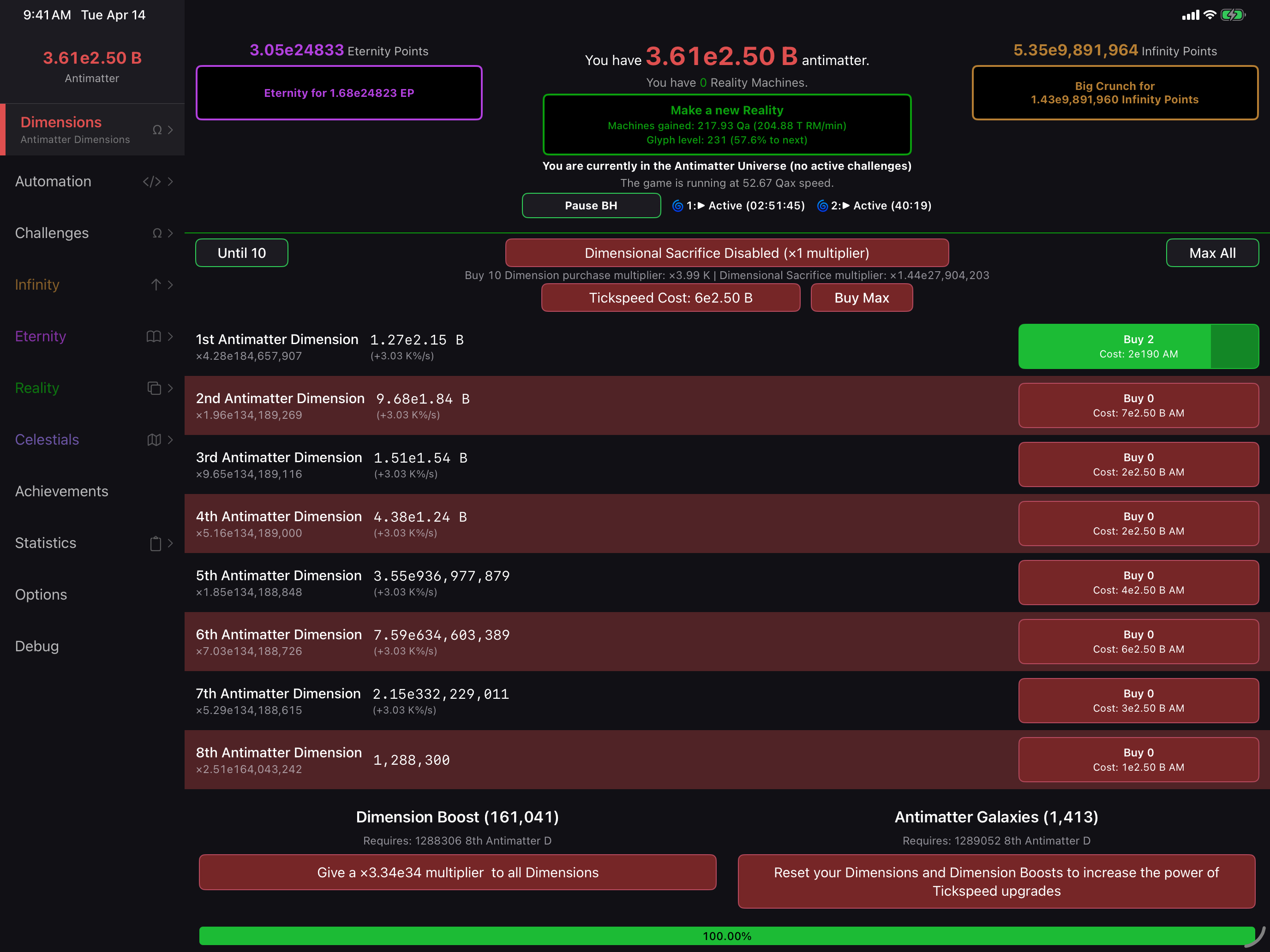The height and width of the screenshot is (952, 1270).
Task: Expand the Infinity submenu chevron
Action: pos(170,285)
